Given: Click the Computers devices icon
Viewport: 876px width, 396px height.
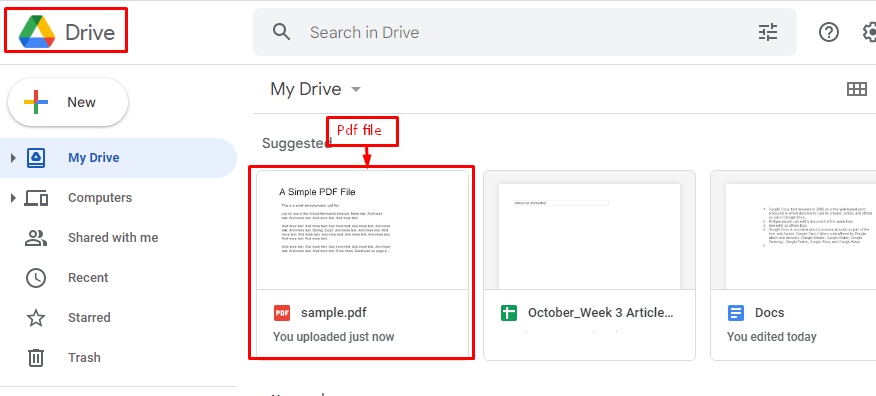Looking at the screenshot, I should [x=36, y=198].
